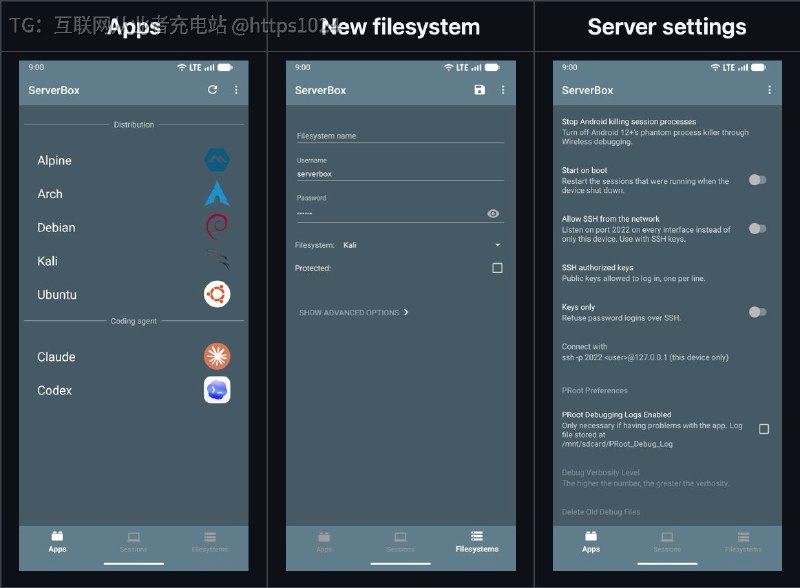This screenshot has height=588, width=800.
Task: Click the Arch Linux logo
Action: tap(217, 193)
